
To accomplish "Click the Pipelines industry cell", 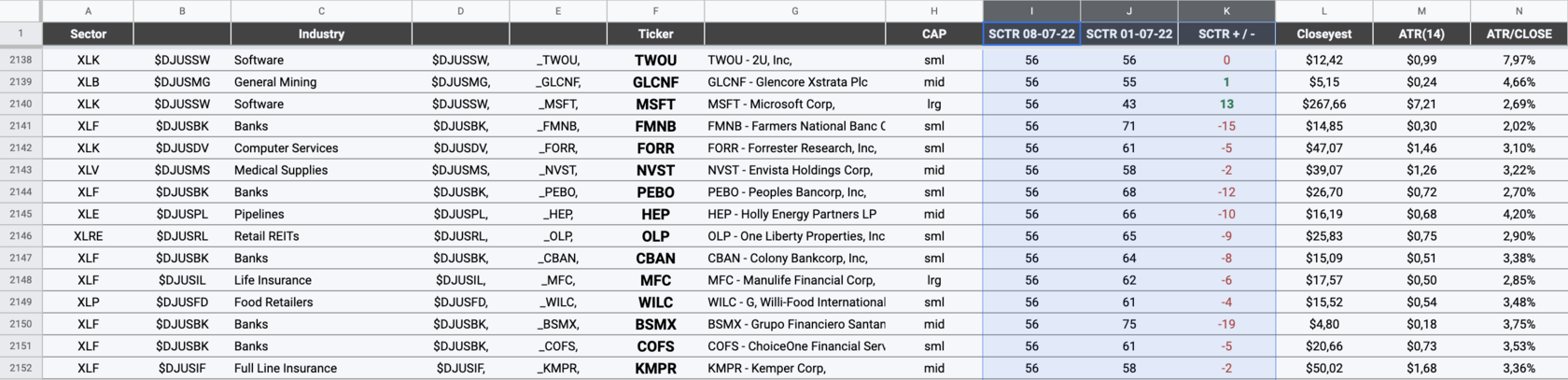I will (x=321, y=214).
